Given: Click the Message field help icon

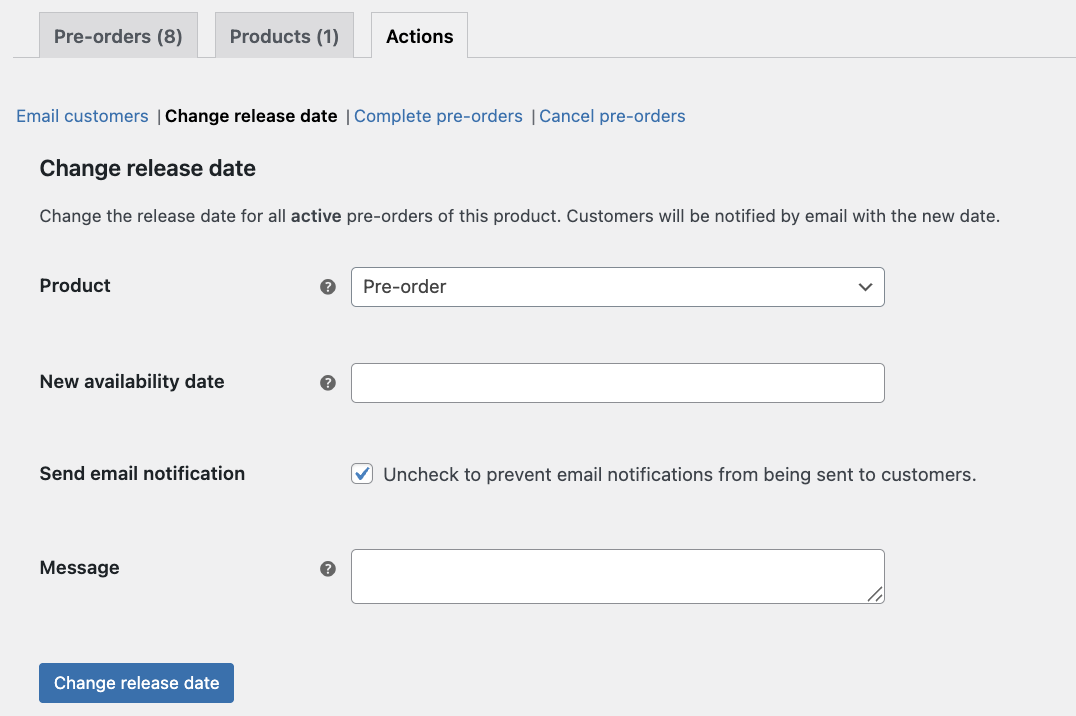Looking at the screenshot, I should point(327,569).
